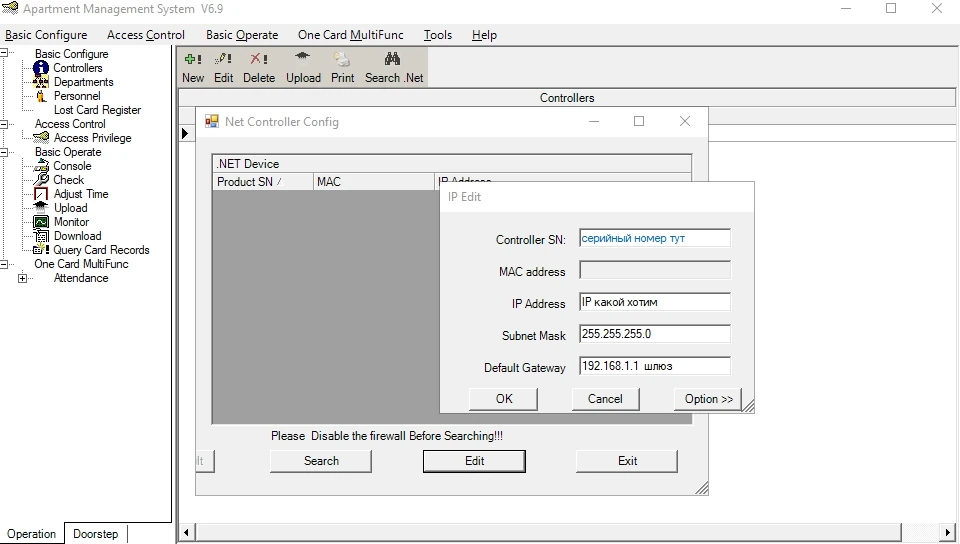Screen dimensions: 960x544
Task: Click the Controllers panel header
Action: tap(567, 98)
